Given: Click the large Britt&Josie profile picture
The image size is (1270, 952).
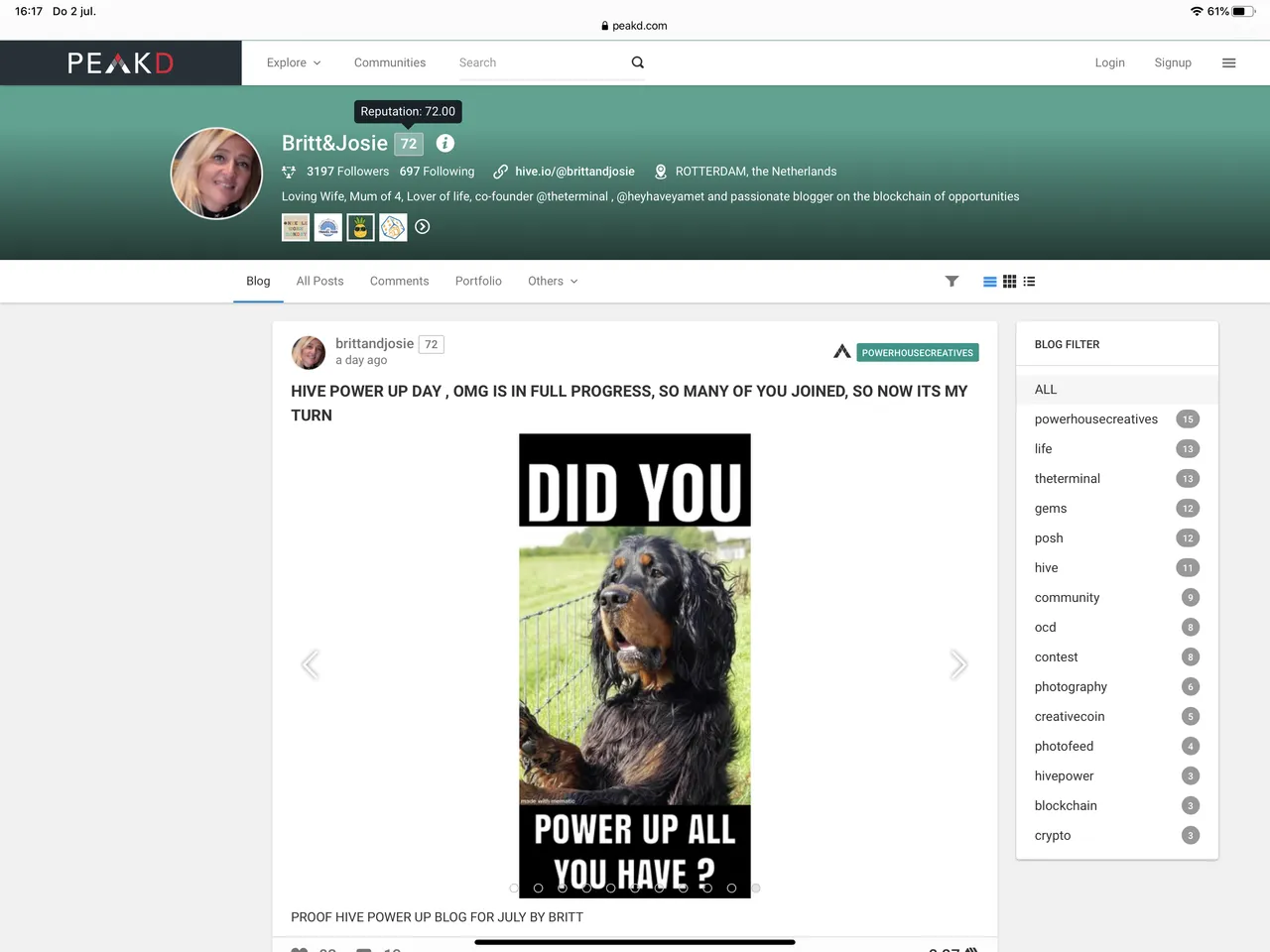Looking at the screenshot, I should pos(216,174).
